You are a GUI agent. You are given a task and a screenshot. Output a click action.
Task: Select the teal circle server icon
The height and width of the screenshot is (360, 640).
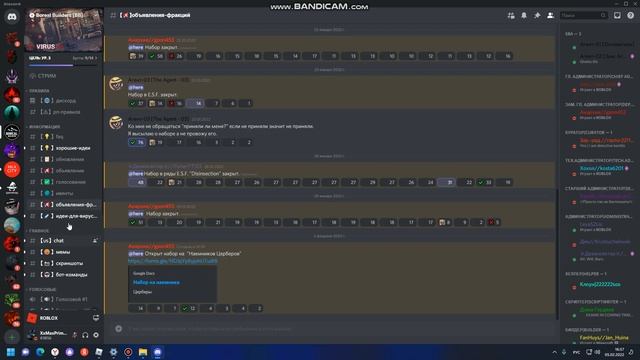12,113
